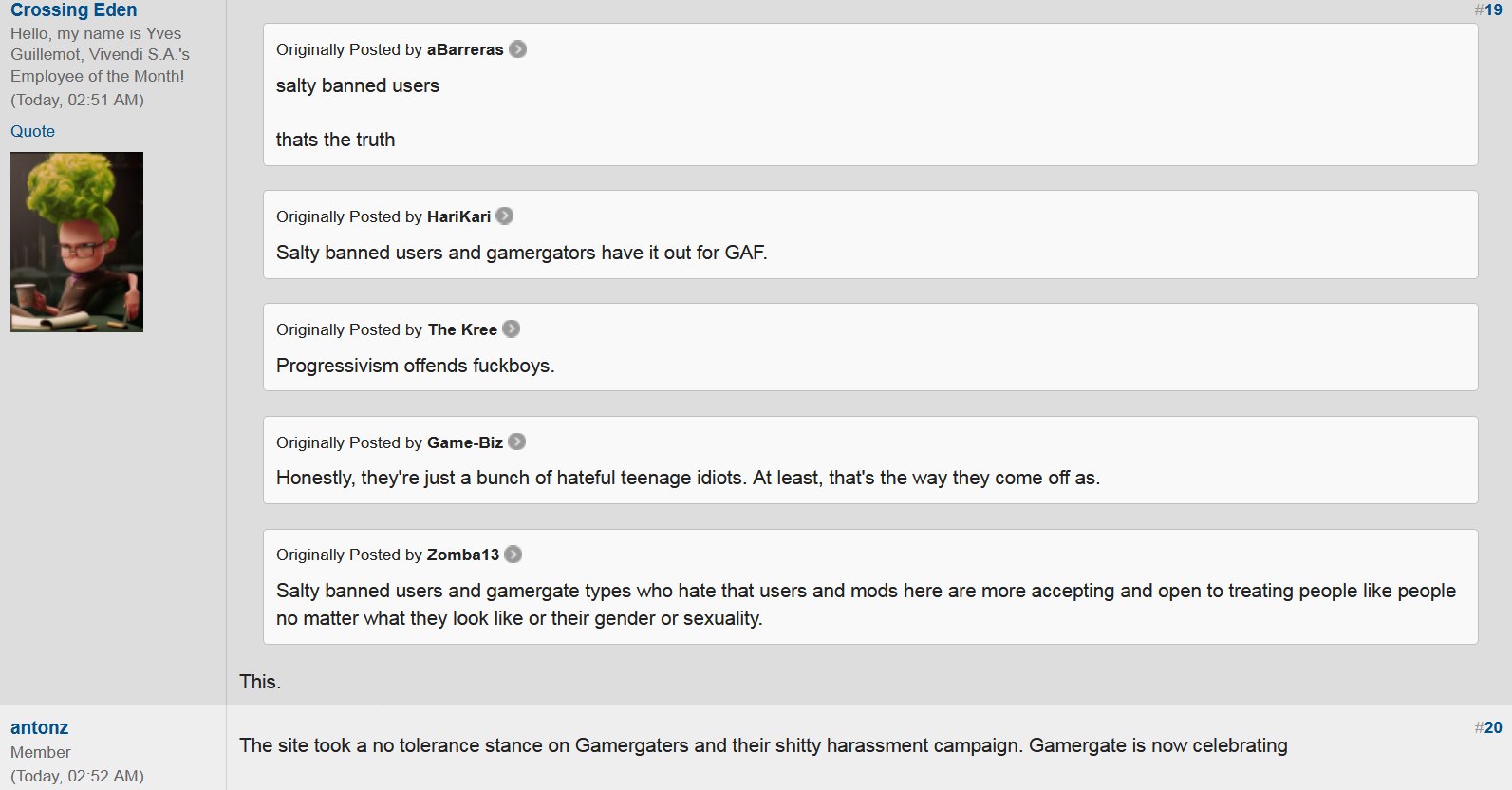Image resolution: width=1512 pixels, height=790 pixels.
Task: Click the view-post arrow beside The Kree
Action: pyautogui.click(x=511, y=329)
